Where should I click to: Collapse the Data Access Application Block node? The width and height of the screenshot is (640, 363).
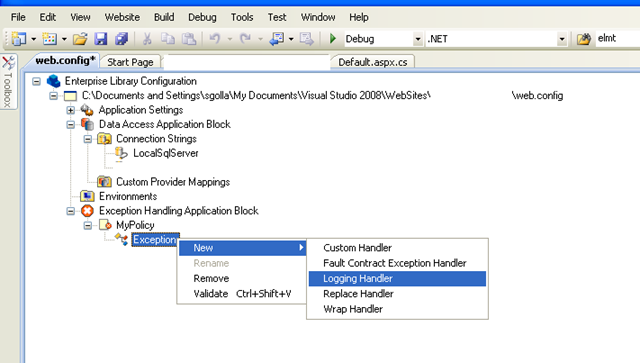click(x=71, y=125)
